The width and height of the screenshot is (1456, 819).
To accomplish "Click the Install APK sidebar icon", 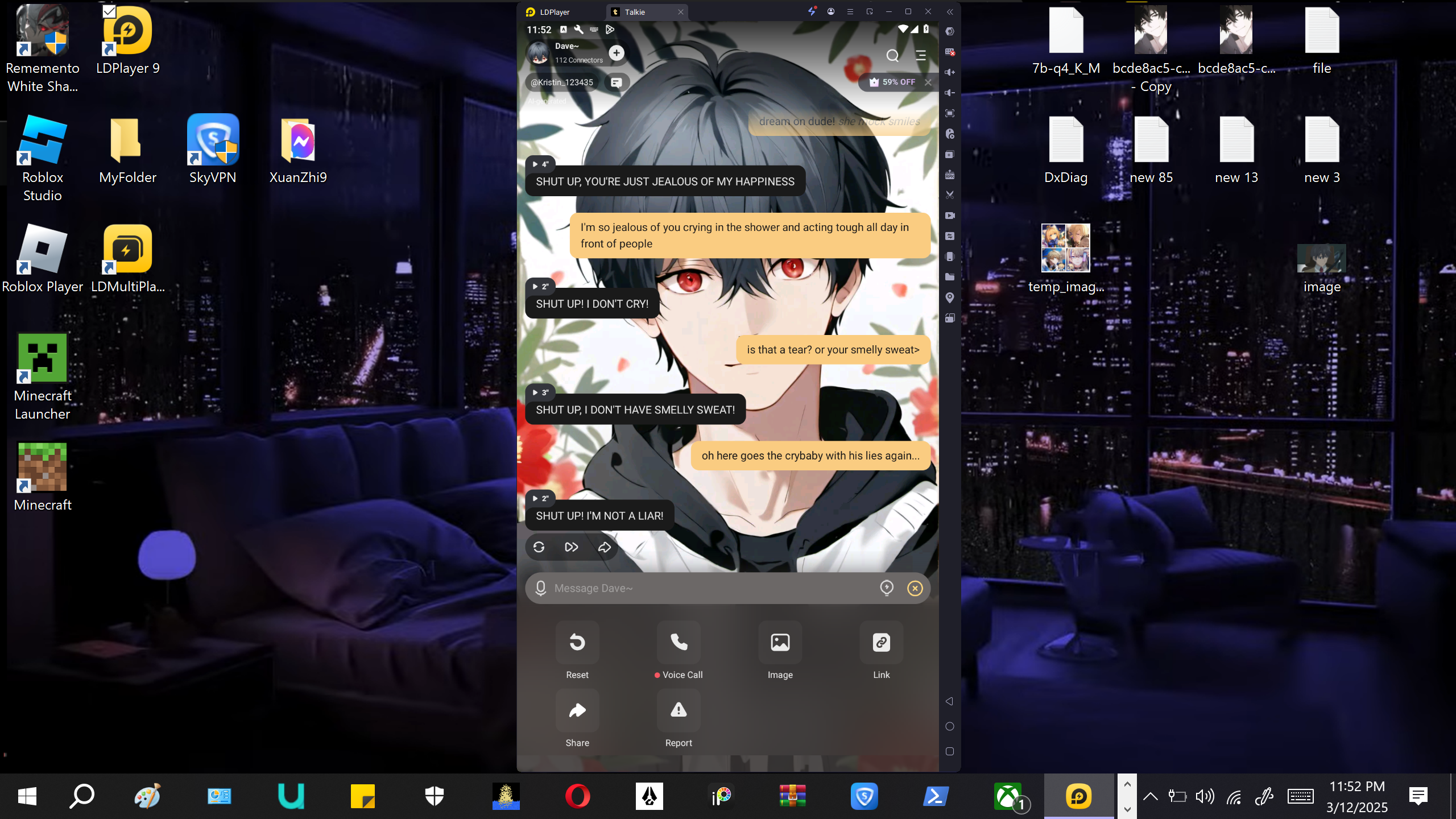I will tap(949, 175).
